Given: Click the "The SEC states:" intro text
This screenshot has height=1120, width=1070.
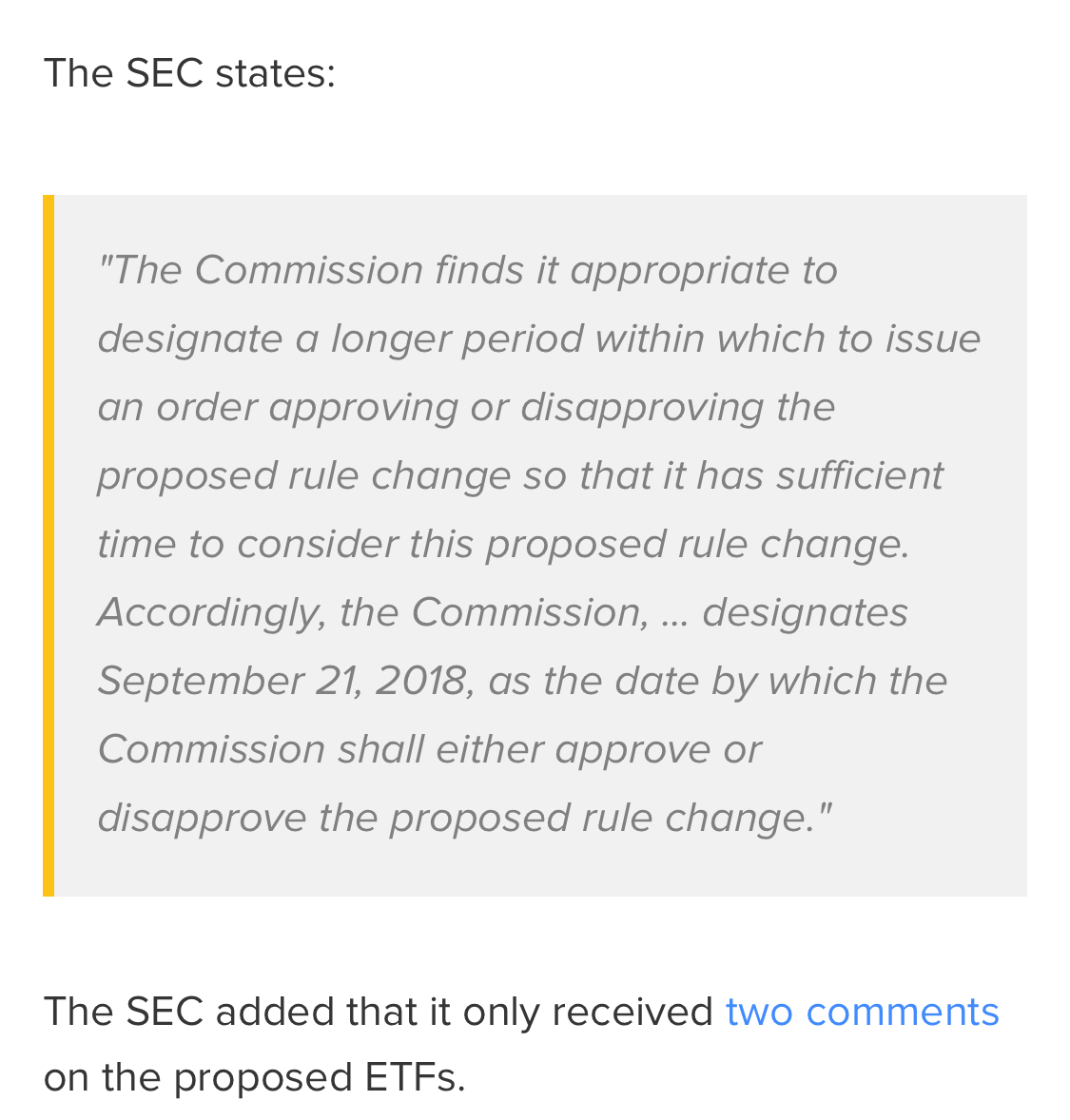Looking at the screenshot, I should [x=189, y=73].
